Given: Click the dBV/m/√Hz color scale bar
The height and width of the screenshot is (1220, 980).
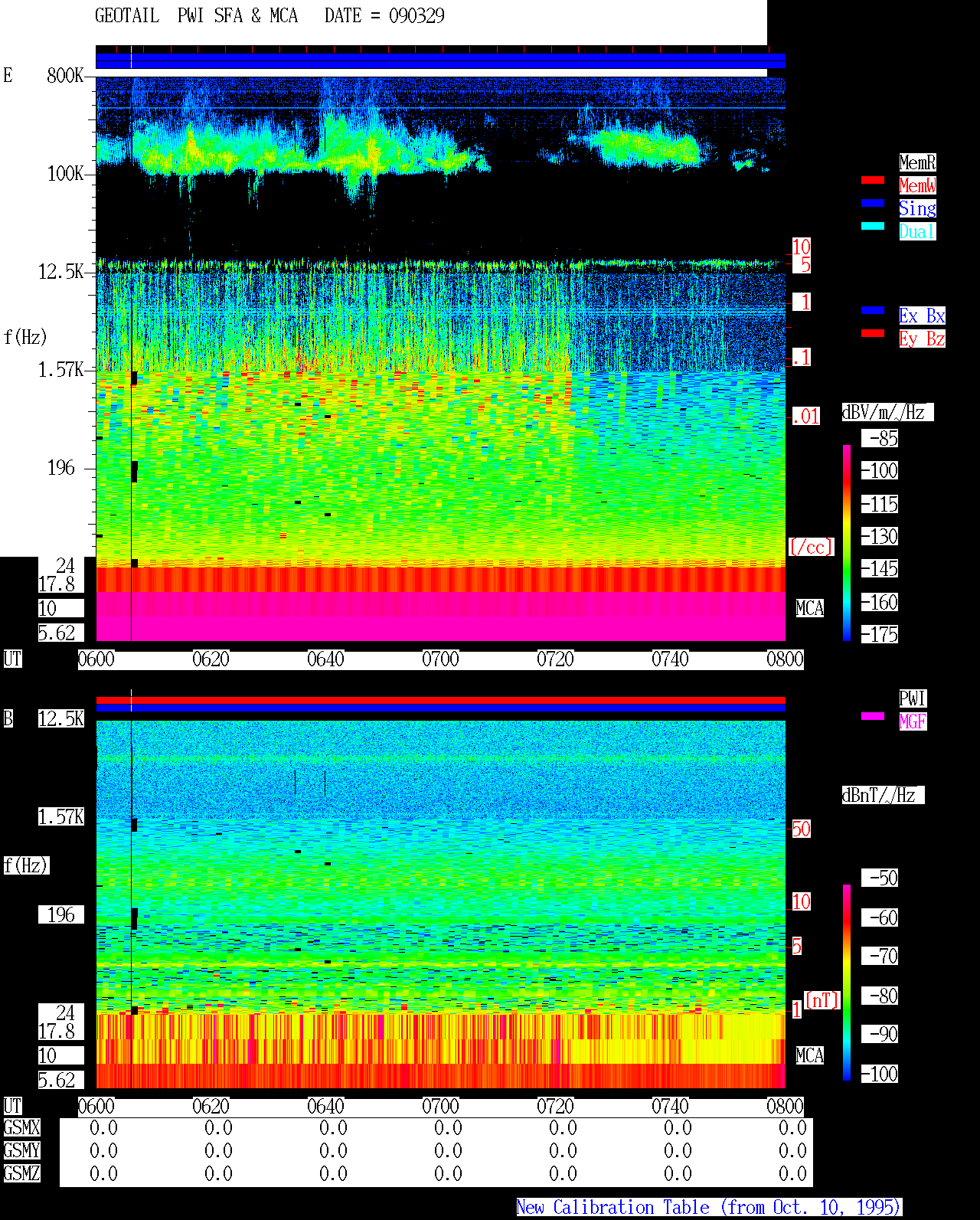Looking at the screenshot, I should [847, 542].
